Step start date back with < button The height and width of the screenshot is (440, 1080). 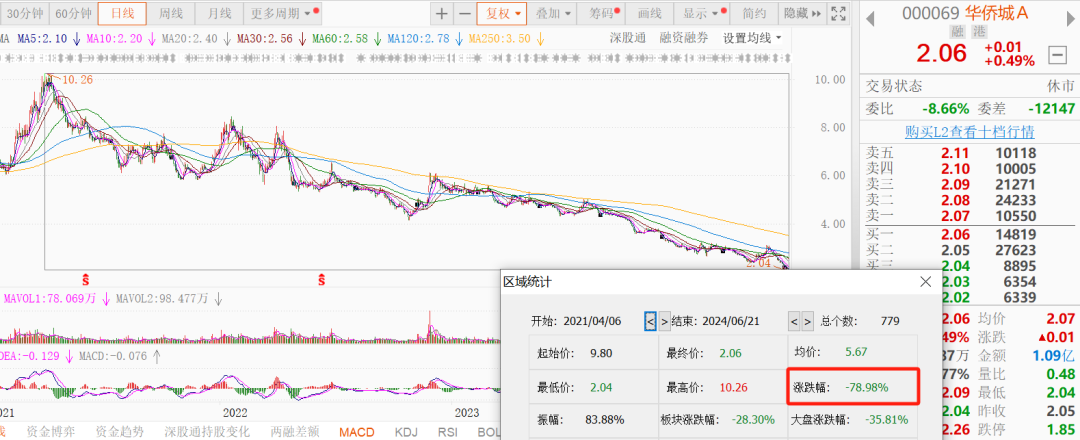click(650, 322)
